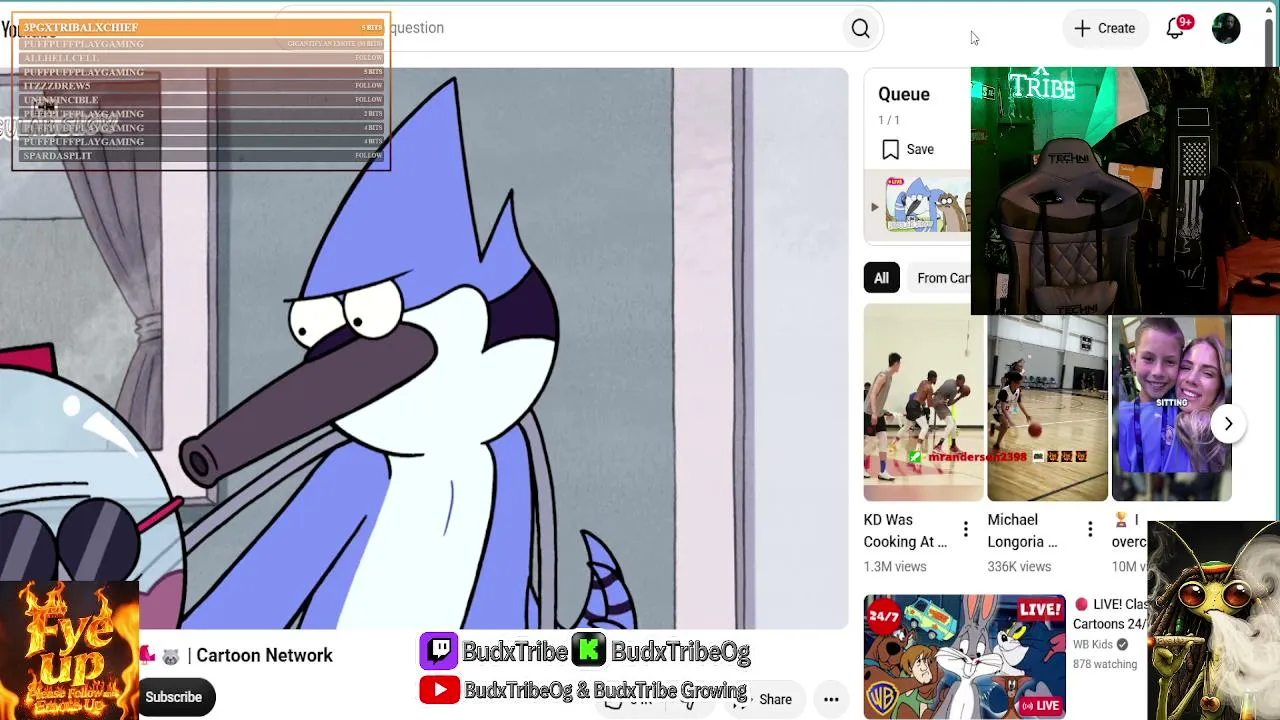Screen dimensions: 1280x720
Task: Click the "878 watching" text
Action: (x=1105, y=664)
